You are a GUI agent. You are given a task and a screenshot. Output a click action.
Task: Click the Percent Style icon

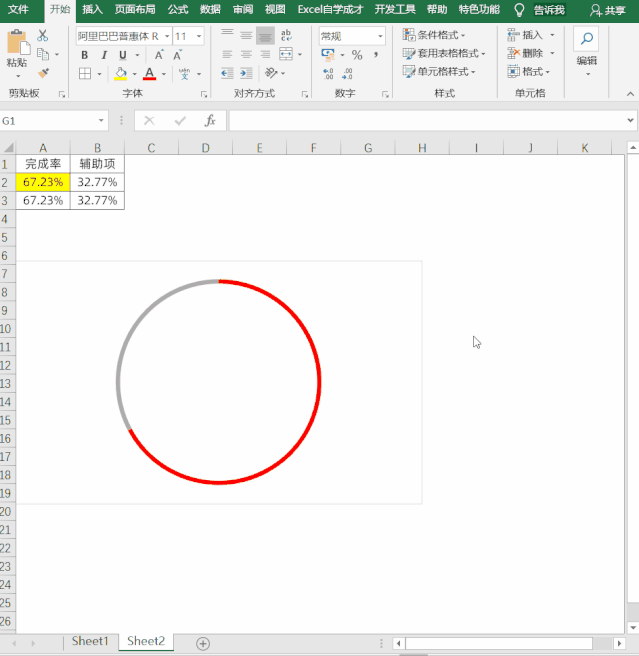(357, 55)
